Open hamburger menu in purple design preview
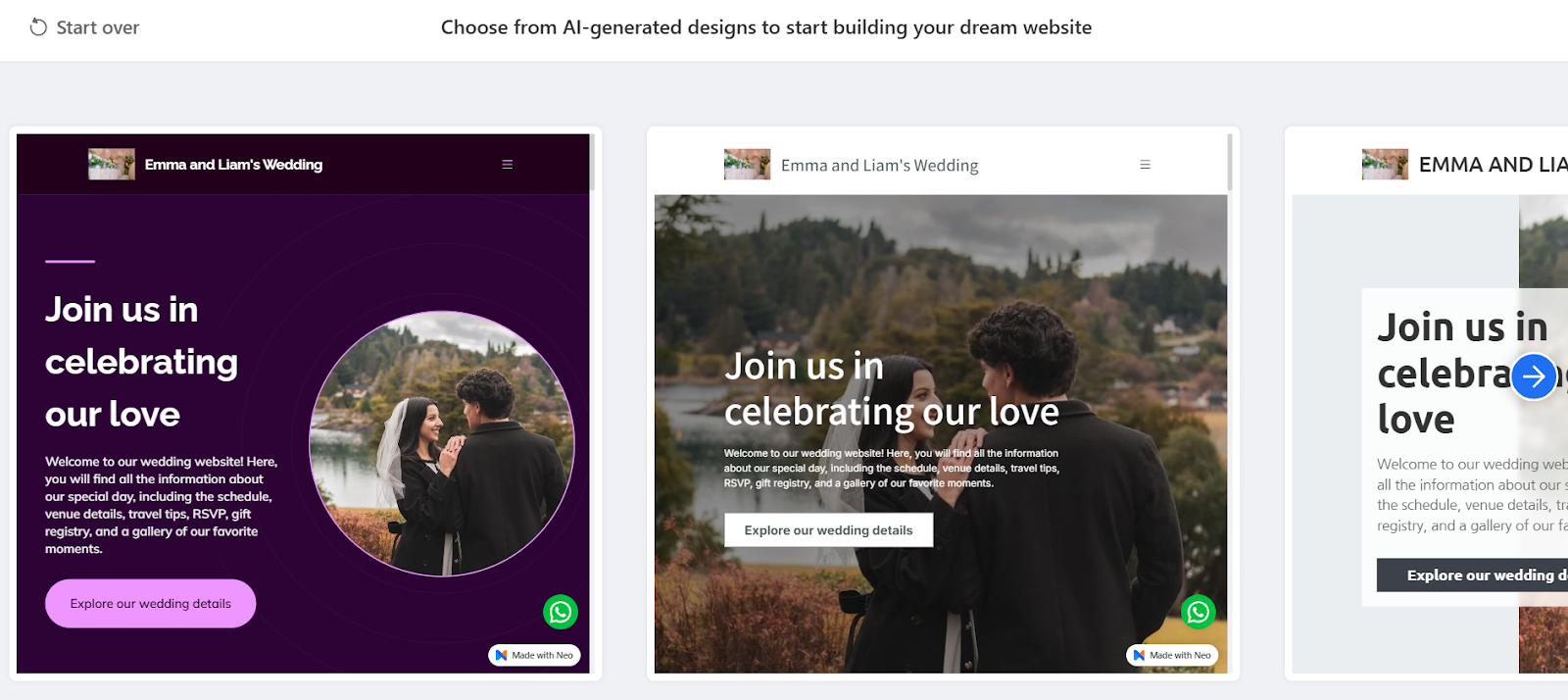1568x700 pixels. (x=508, y=165)
